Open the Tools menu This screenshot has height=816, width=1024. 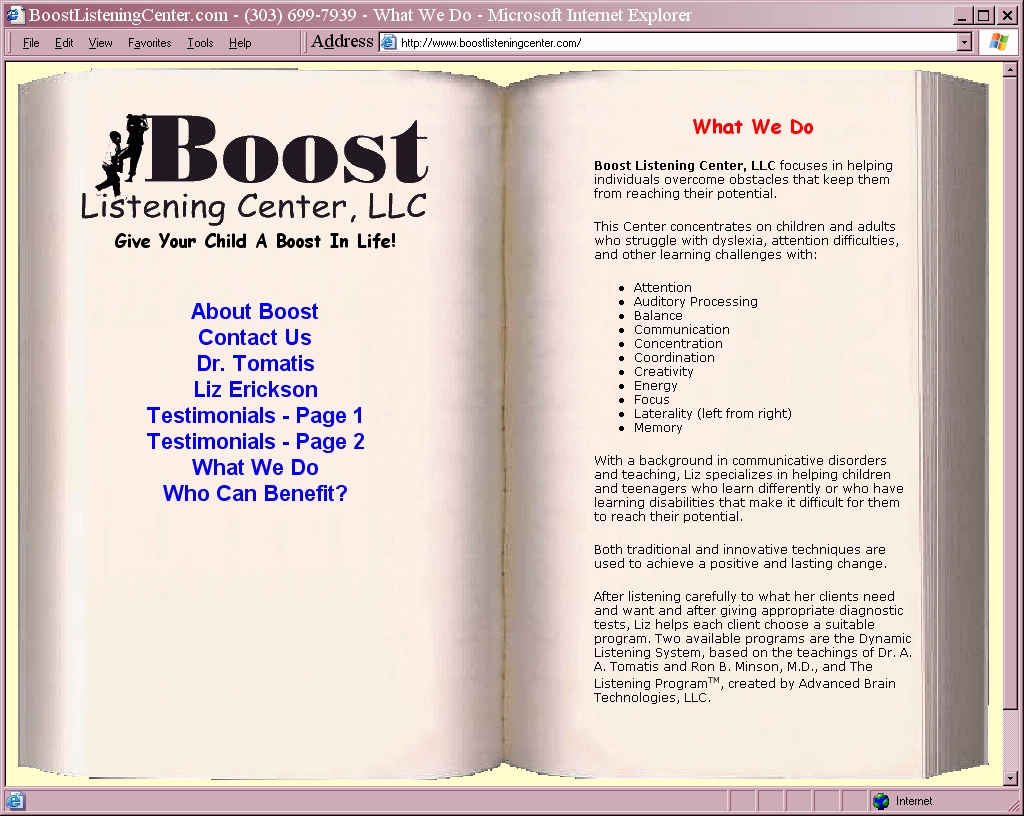point(200,43)
